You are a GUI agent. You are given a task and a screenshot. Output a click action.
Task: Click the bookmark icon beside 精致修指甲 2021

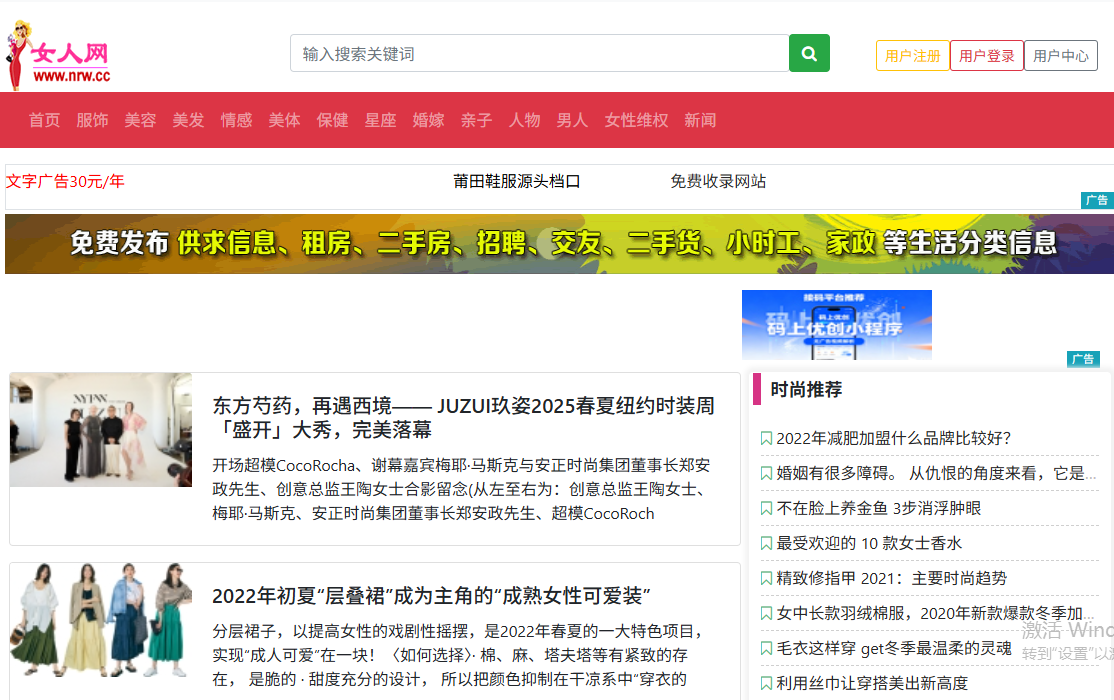point(767,578)
